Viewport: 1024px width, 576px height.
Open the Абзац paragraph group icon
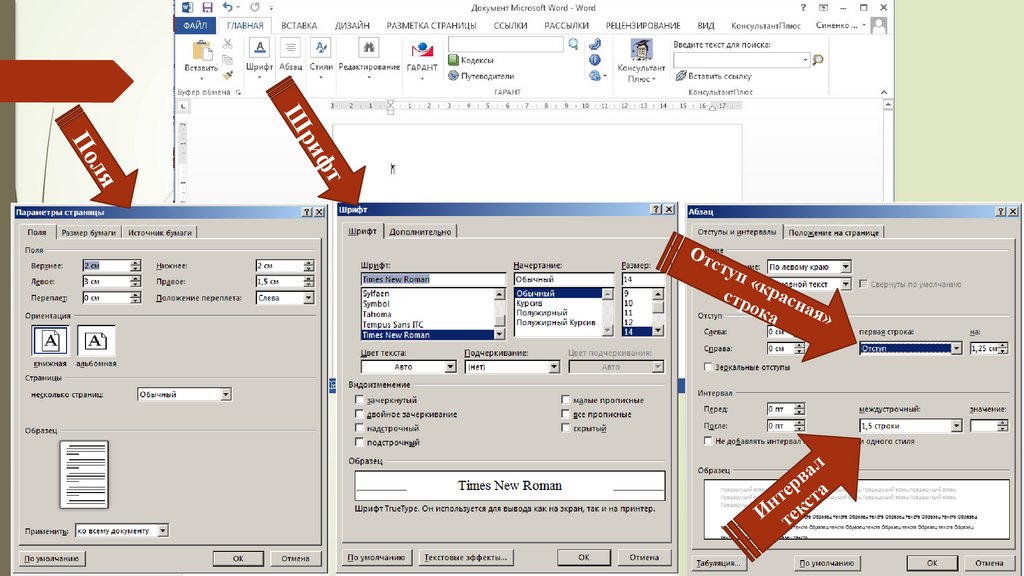click(x=290, y=48)
